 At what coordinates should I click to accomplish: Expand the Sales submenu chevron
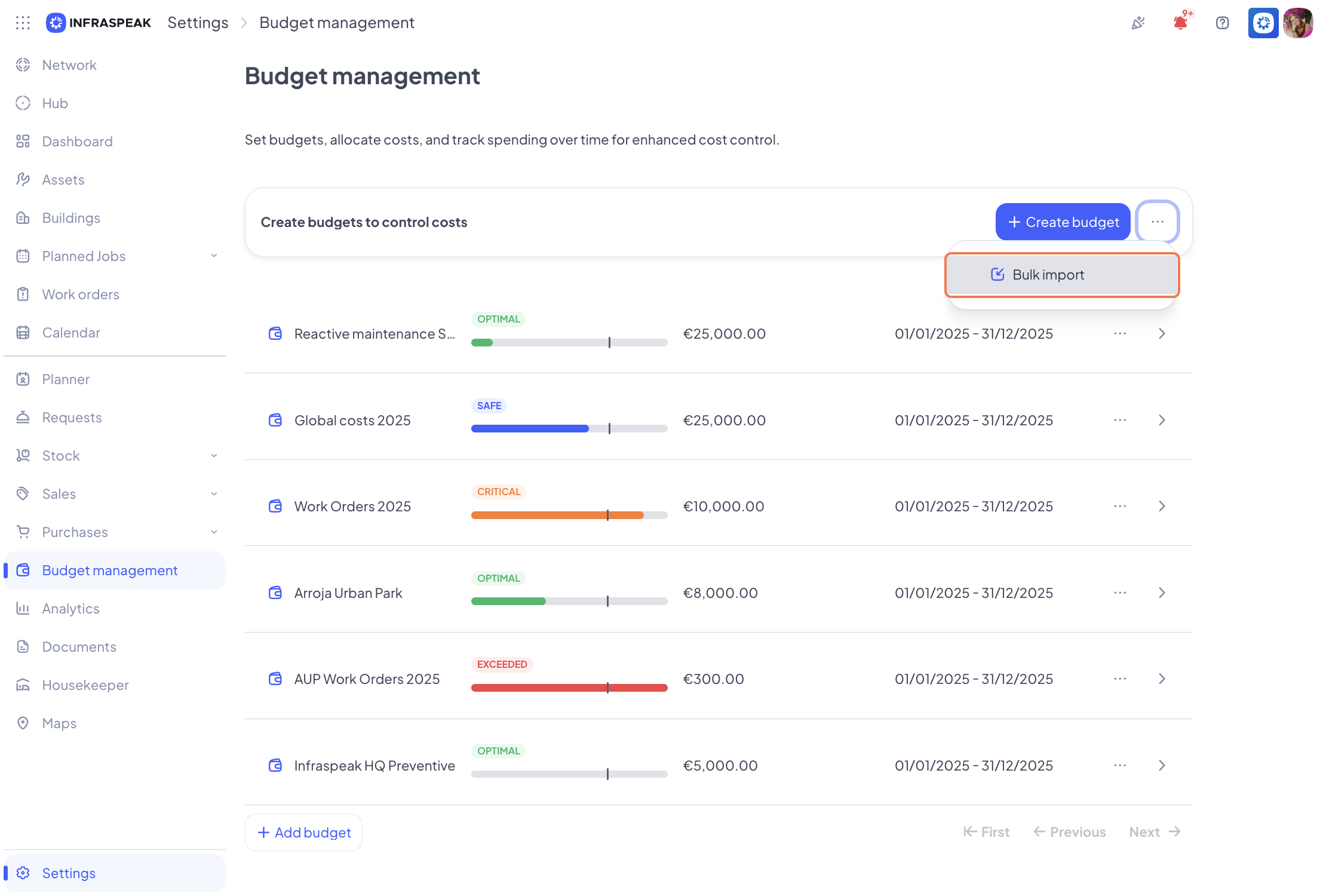pyautogui.click(x=214, y=494)
